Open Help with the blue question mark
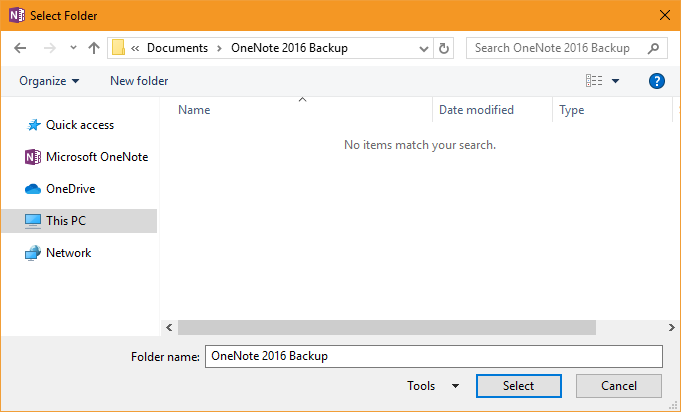 coord(657,81)
